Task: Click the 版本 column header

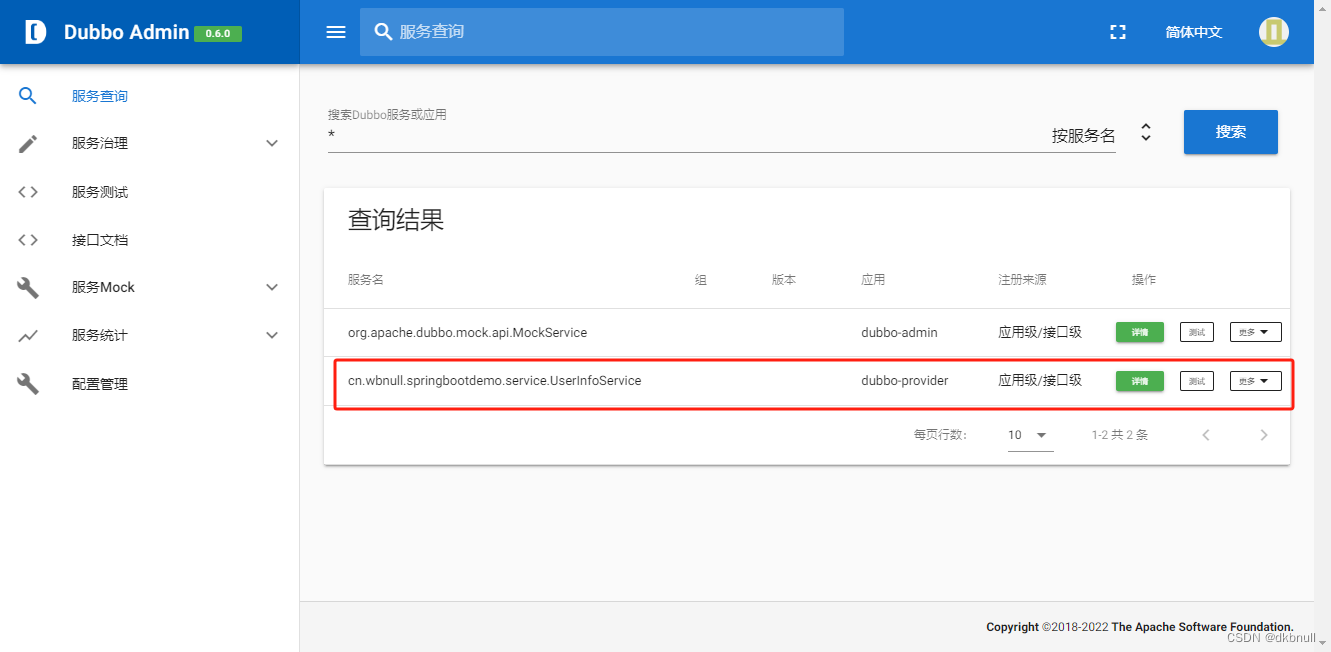Action: click(x=784, y=280)
